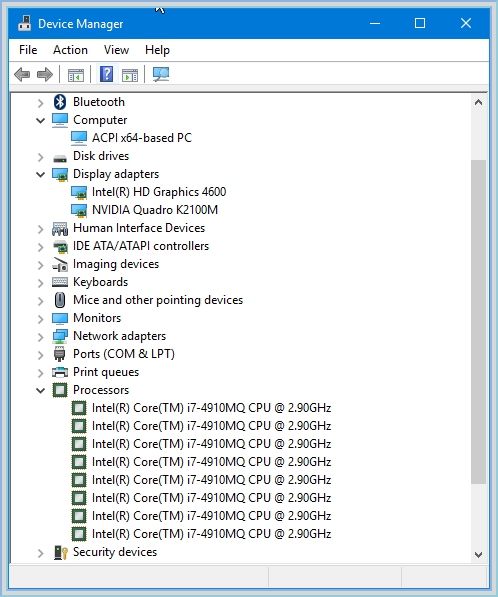Viewport: 498px width, 597px height.
Task: Expand Human Interface Devices category
Action: [40, 228]
